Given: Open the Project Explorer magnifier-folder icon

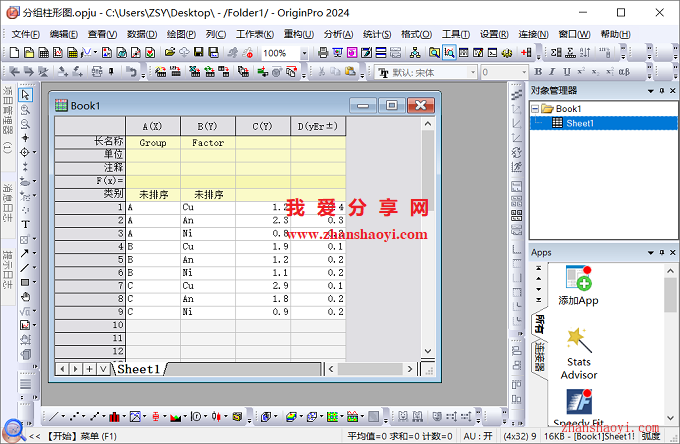Looking at the screenshot, I should coord(434,53).
